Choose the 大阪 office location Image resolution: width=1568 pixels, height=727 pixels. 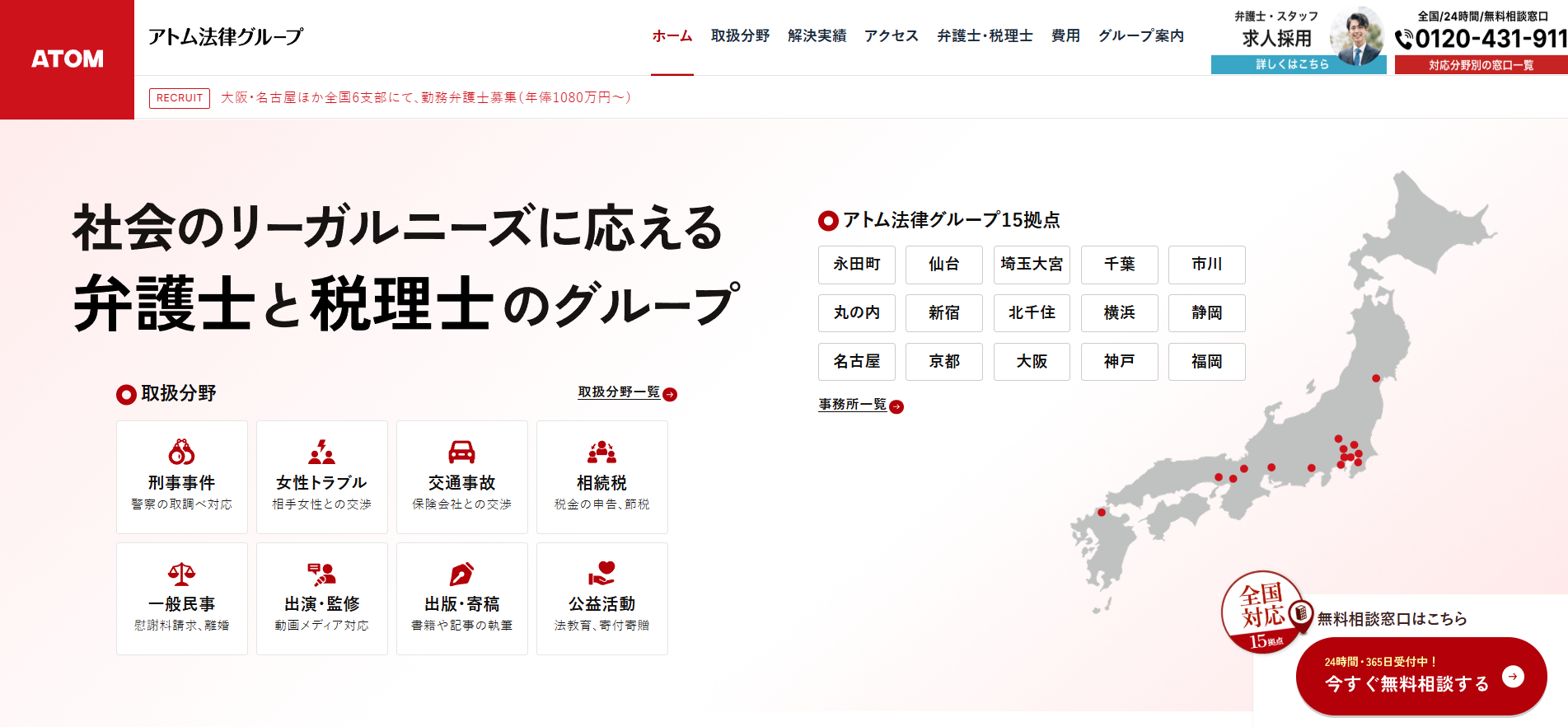tap(1032, 362)
